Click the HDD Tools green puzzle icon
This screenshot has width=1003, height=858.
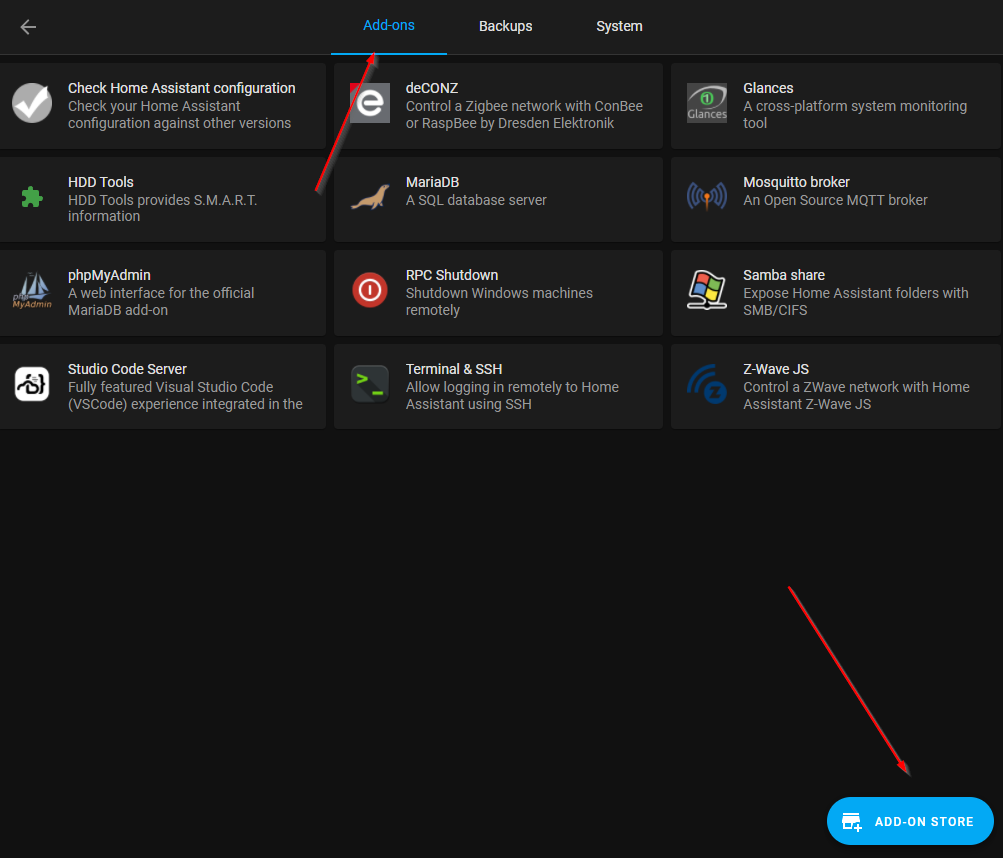[x=32, y=197]
